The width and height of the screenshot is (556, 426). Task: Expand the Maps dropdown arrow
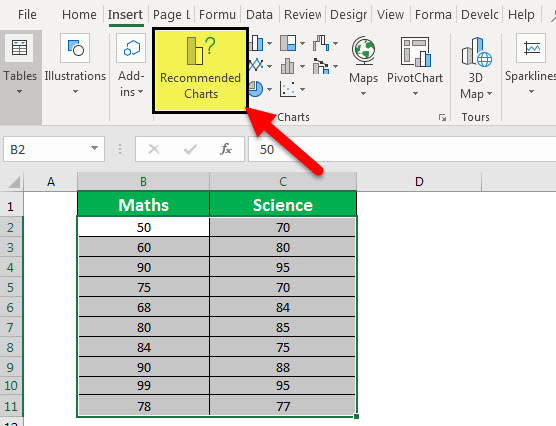tap(363, 94)
